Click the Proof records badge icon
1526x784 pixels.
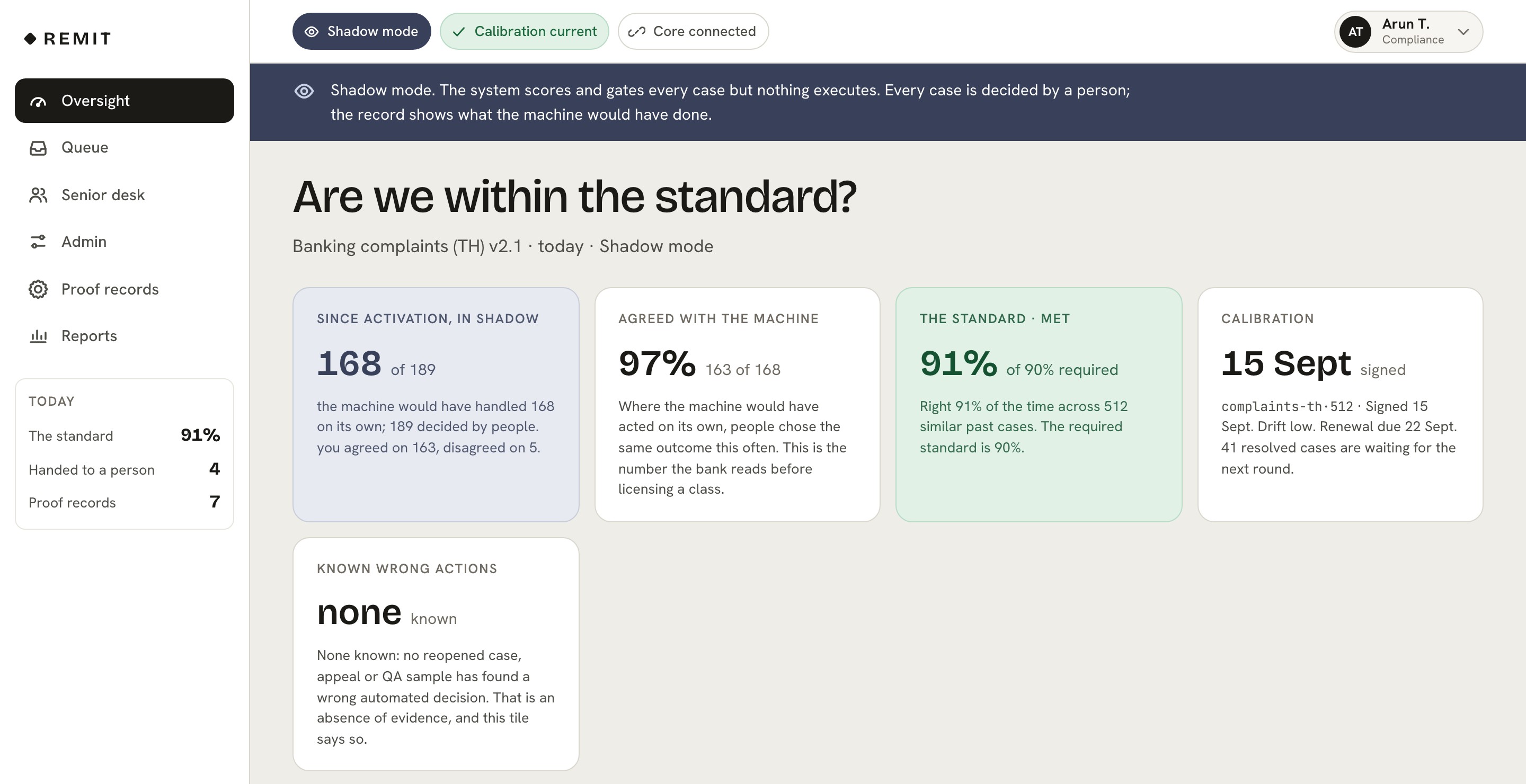pyautogui.click(x=38, y=290)
